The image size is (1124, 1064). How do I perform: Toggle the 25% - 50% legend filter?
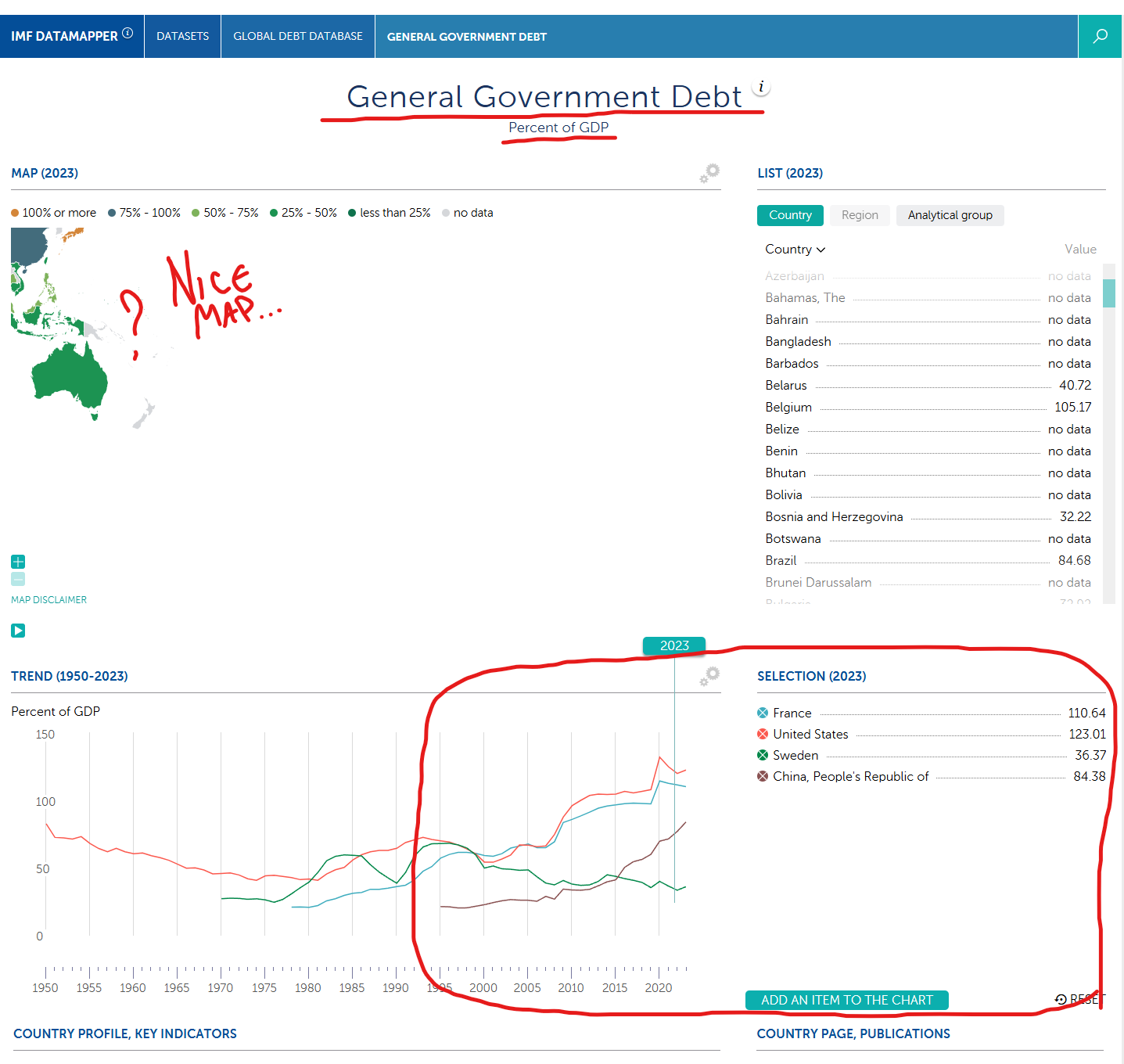tap(303, 213)
